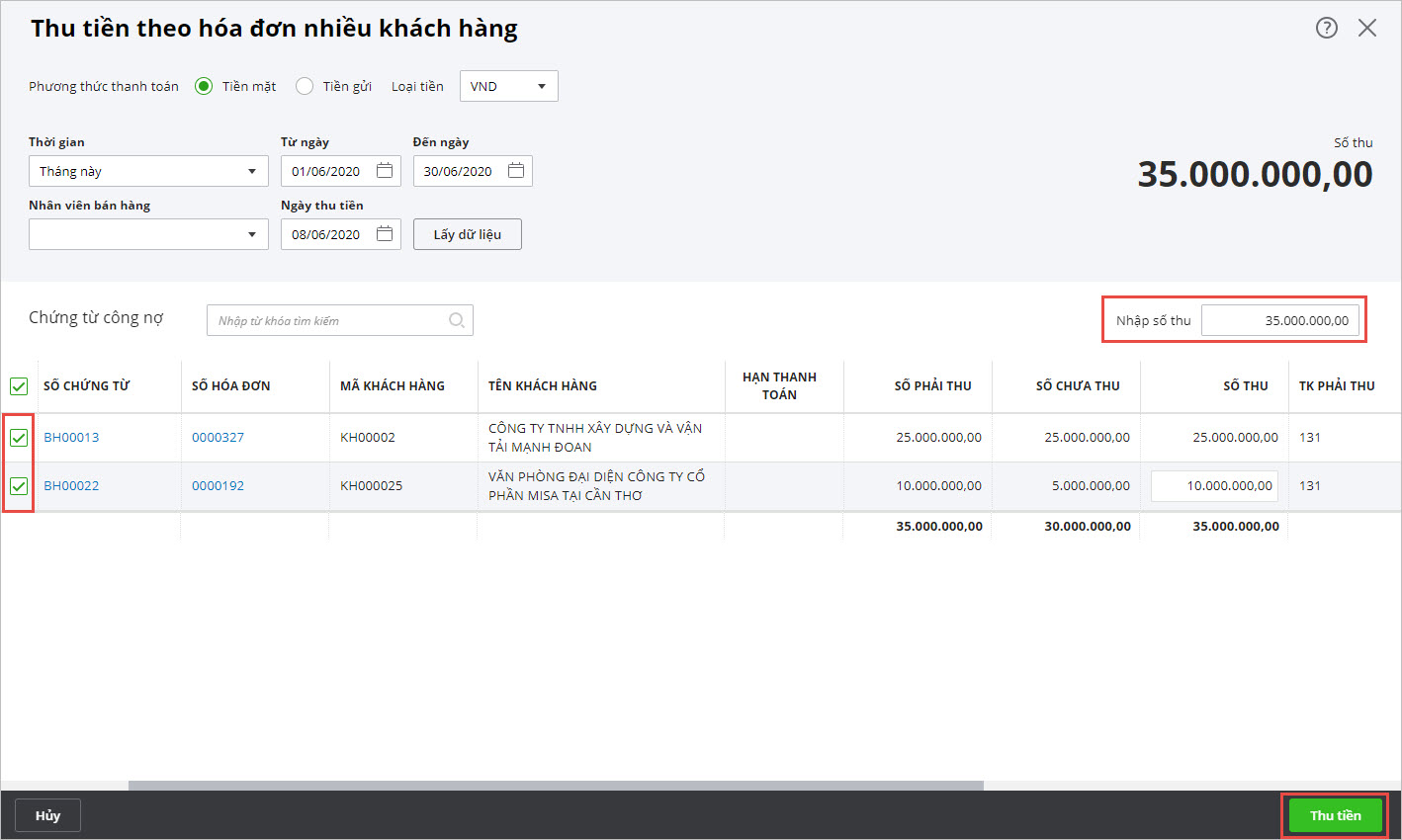Click Số thu 25.000.000,00 in row BH00013

coord(1236,437)
